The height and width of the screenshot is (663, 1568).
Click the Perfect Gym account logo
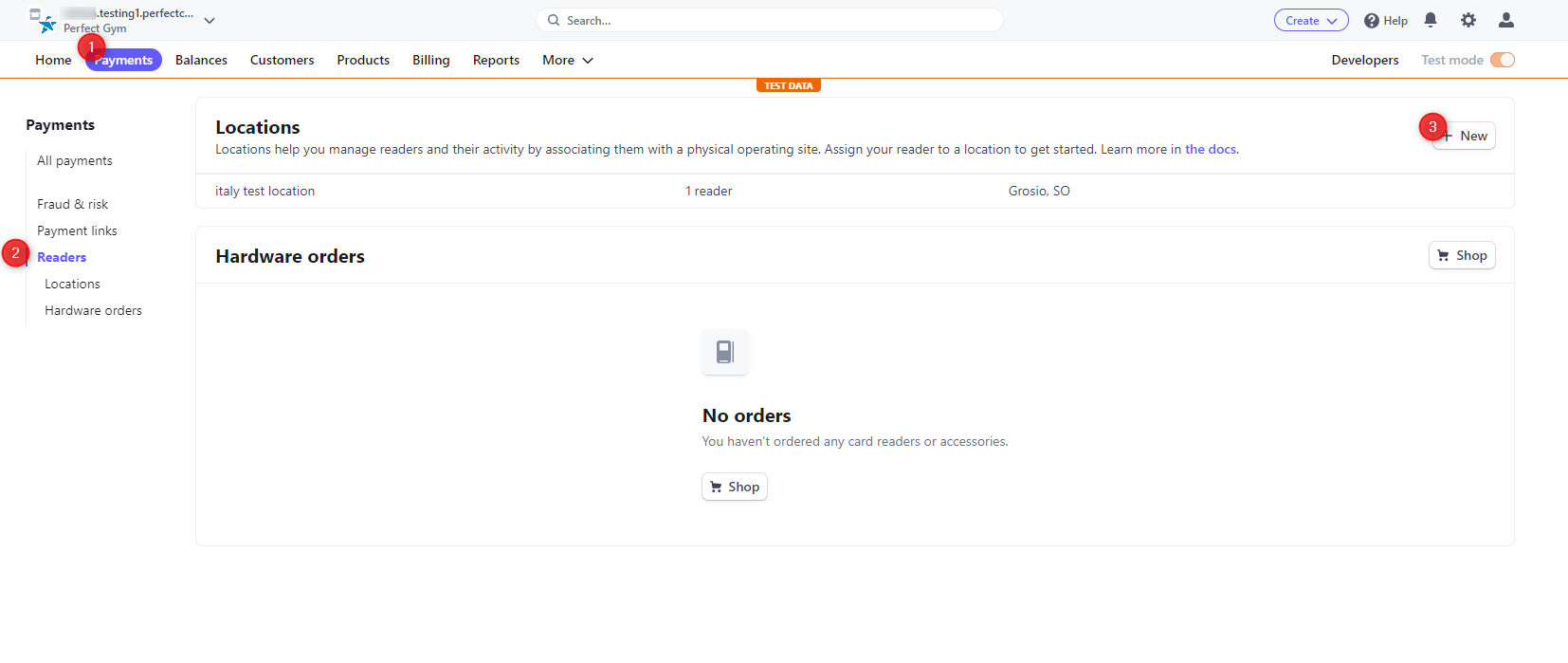tap(46, 23)
